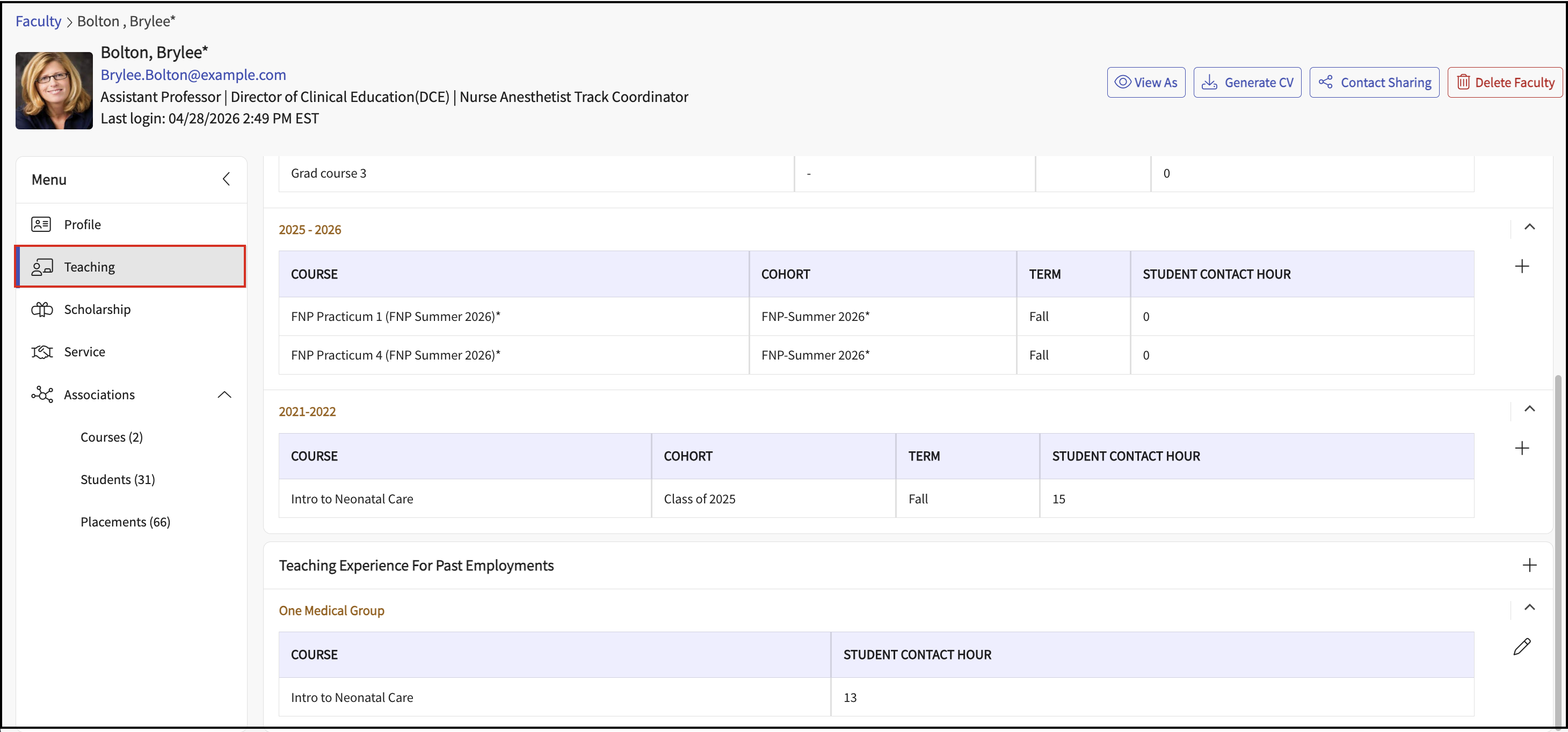
Task: Collapse the 2025 - 2026 section
Action: tap(1529, 227)
